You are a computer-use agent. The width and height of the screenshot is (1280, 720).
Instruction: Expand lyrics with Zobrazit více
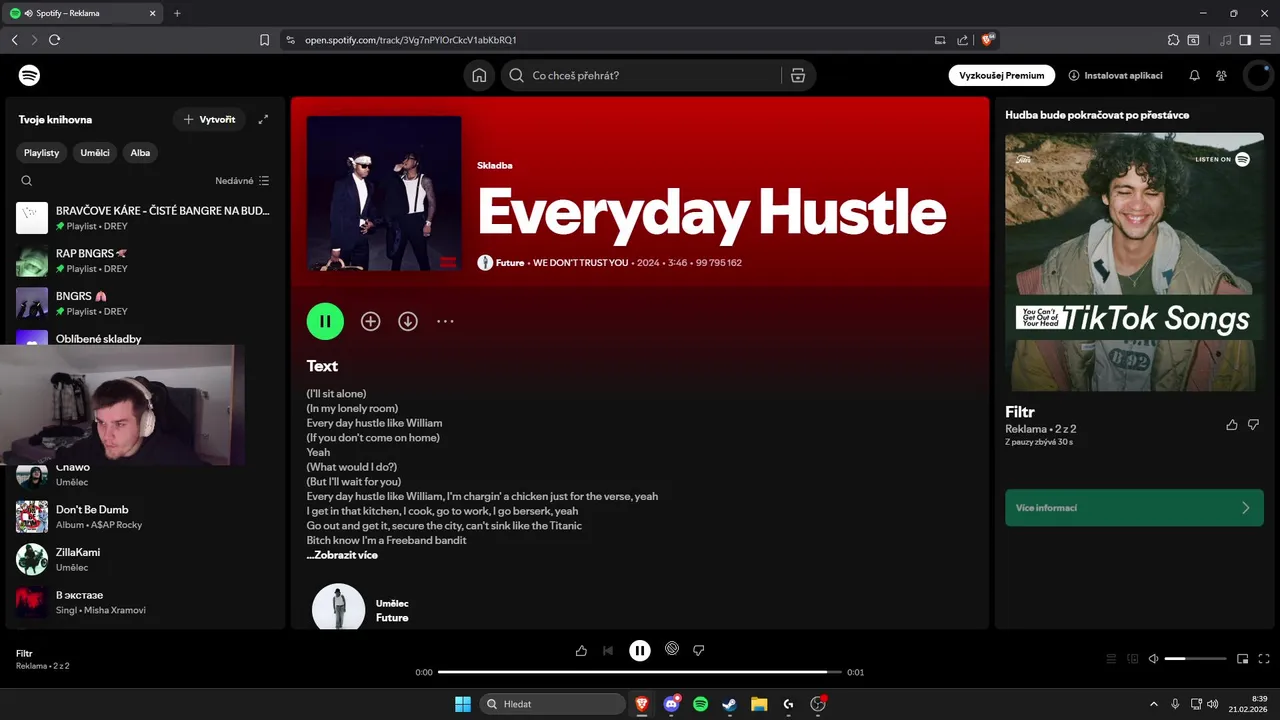pos(342,555)
